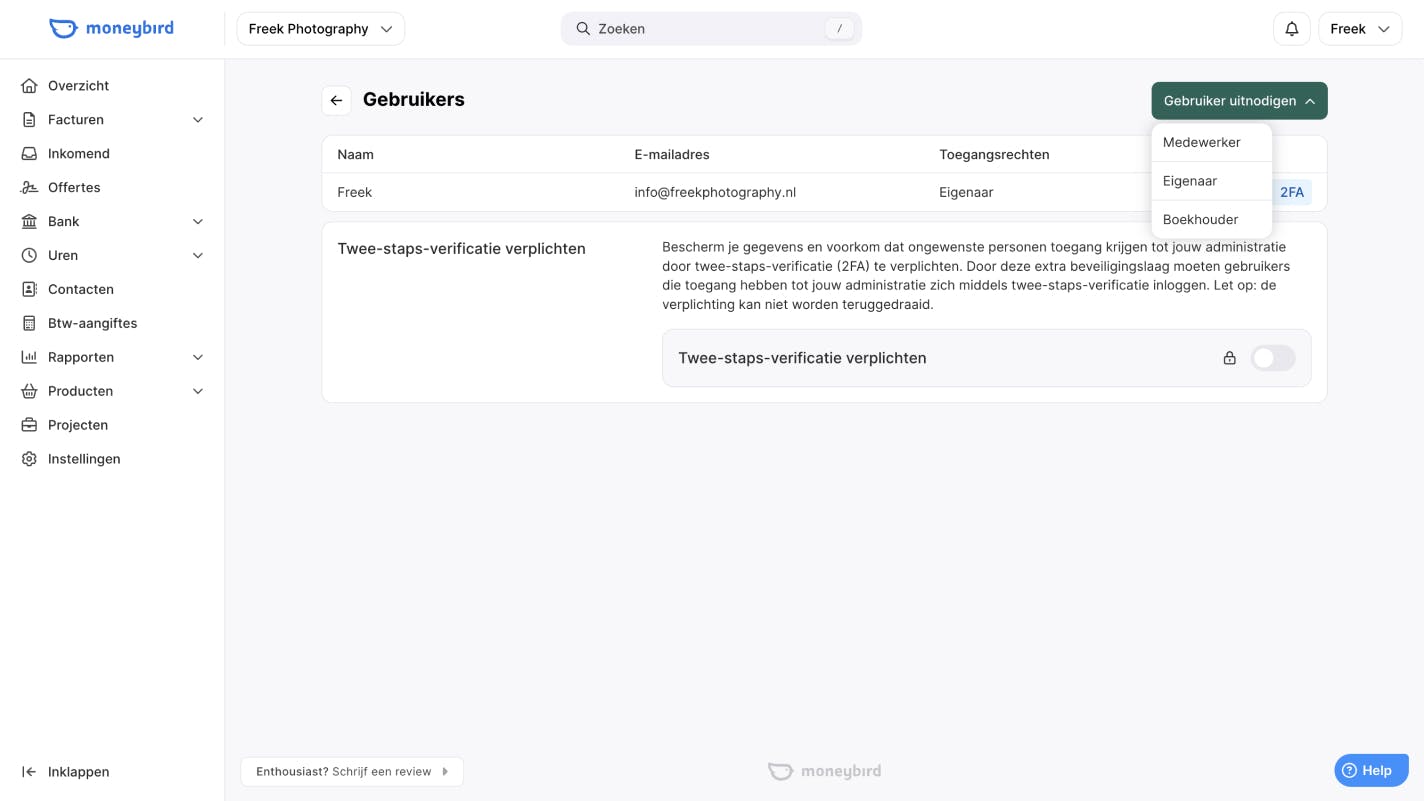
Task: Enable the Twee-staps-verificatie verplichten switch
Action: coord(1272,358)
